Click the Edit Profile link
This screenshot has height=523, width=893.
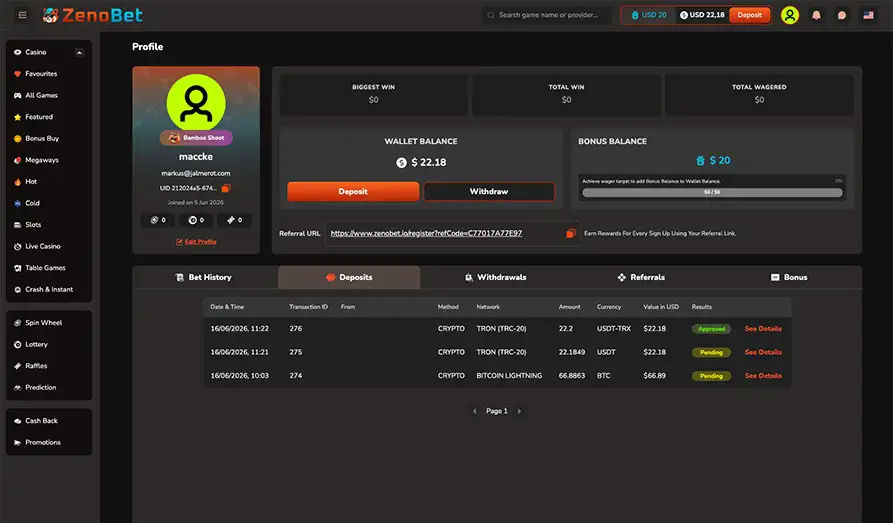click(196, 242)
